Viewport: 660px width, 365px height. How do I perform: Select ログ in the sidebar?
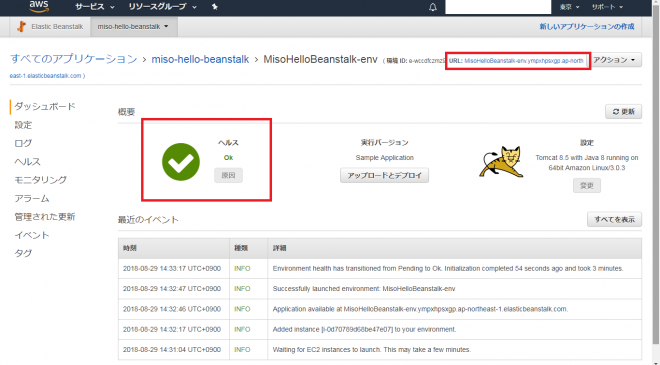(x=23, y=143)
